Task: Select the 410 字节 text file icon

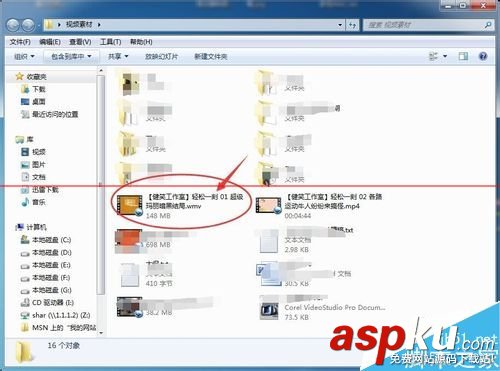Action: 130,274
